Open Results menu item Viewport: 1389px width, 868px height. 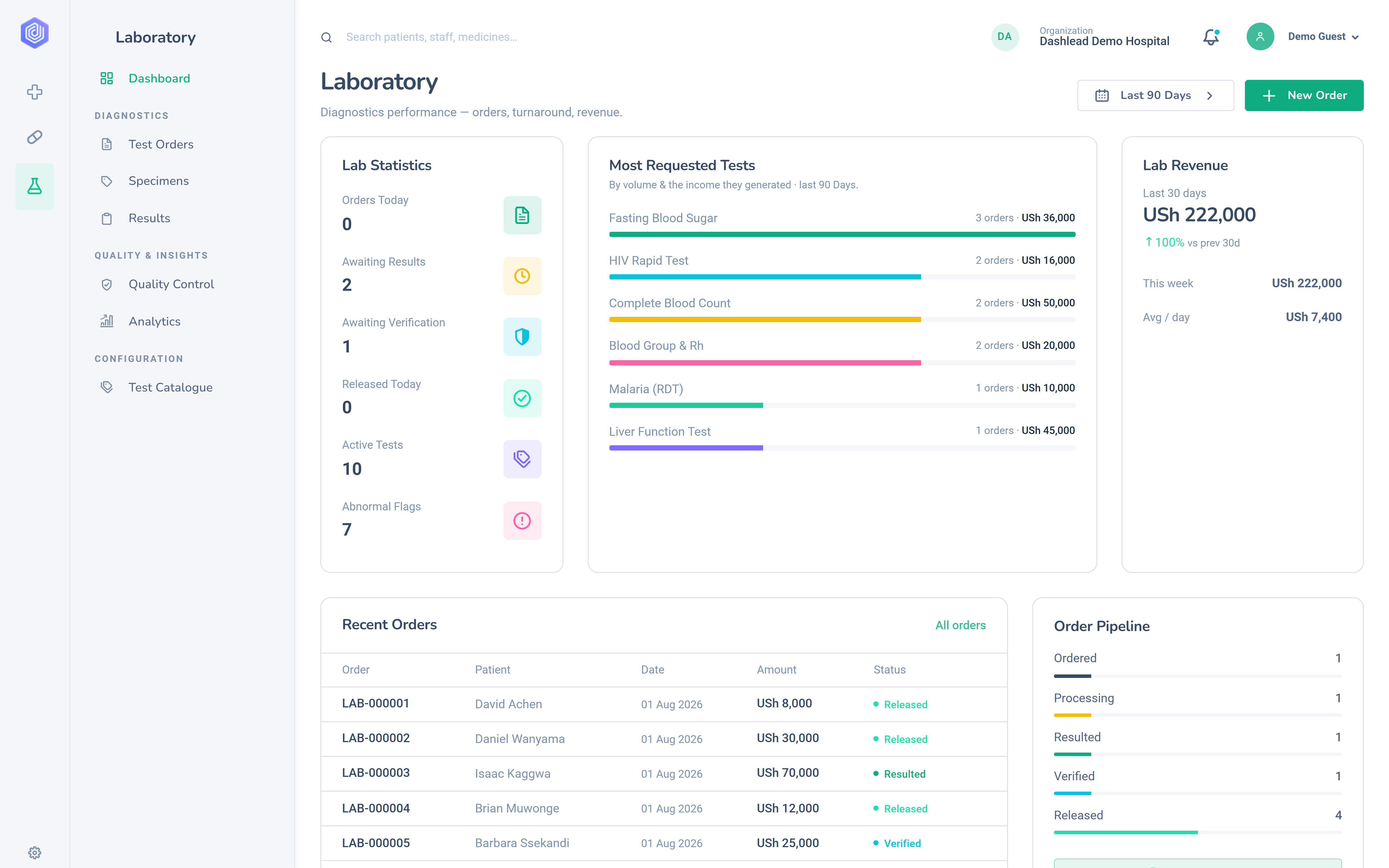pyautogui.click(x=135, y=218)
